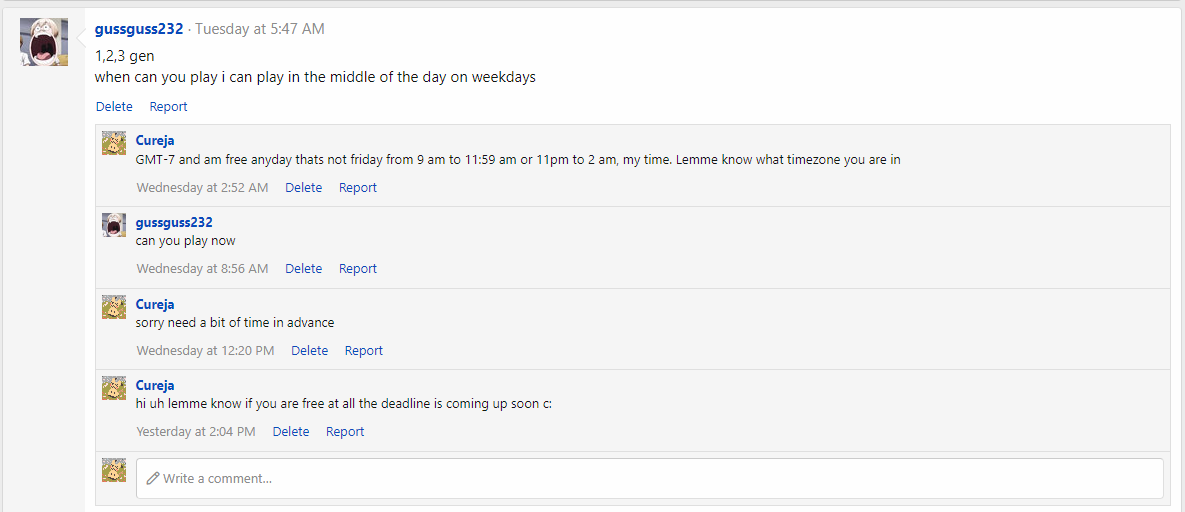Report the main profile post
The width and height of the screenshot is (1185, 512).
pos(169,107)
